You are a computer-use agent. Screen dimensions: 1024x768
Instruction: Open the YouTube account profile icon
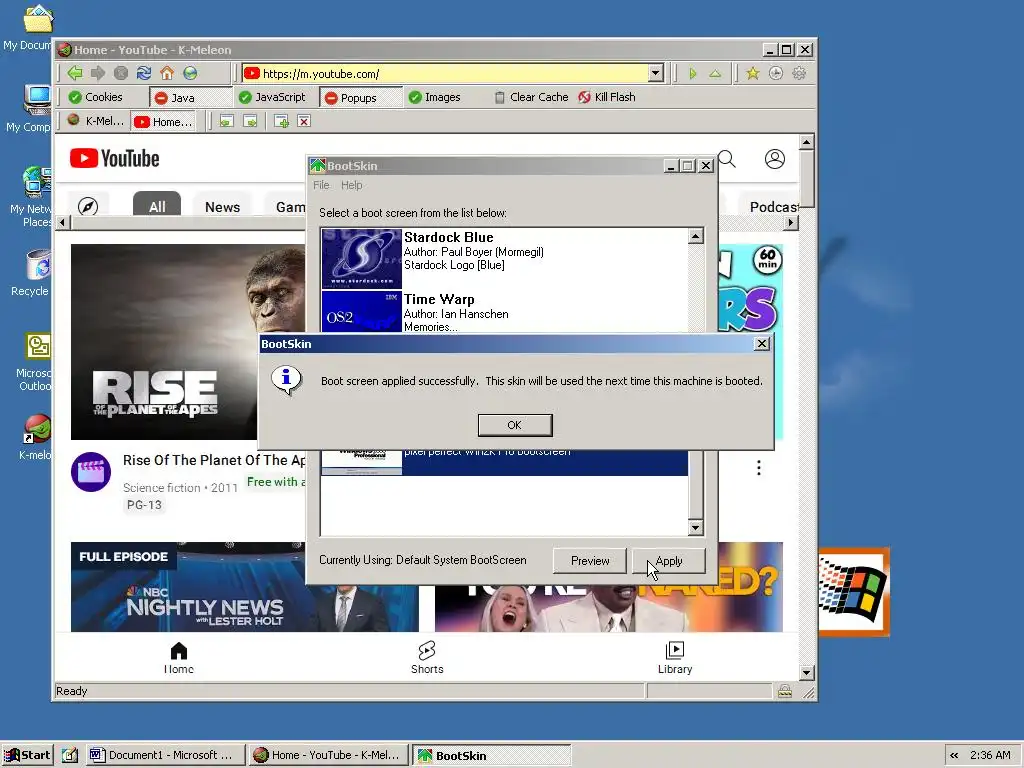(775, 159)
